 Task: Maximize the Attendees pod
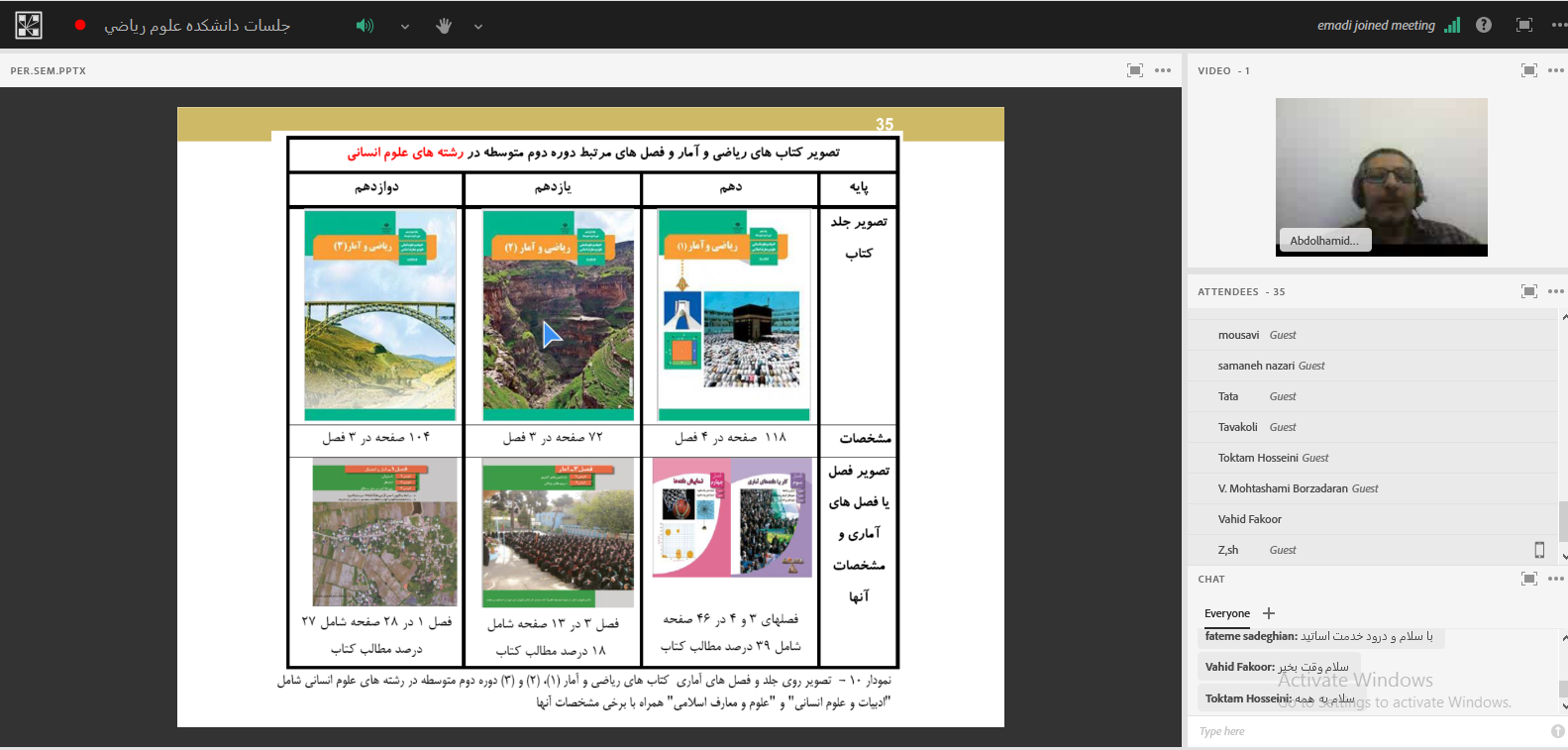tap(1529, 291)
